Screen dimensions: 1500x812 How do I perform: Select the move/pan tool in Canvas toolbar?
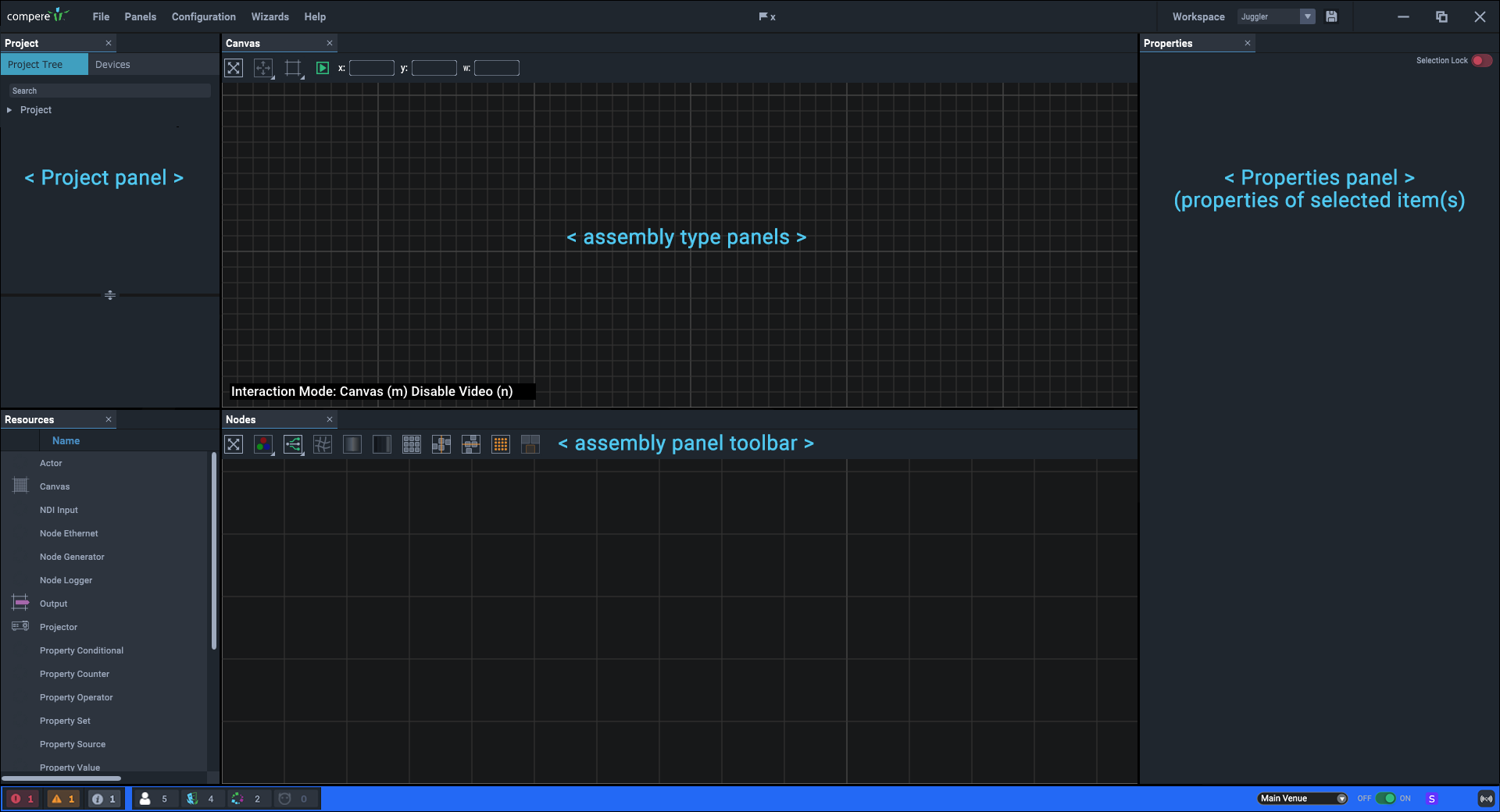(263, 68)
